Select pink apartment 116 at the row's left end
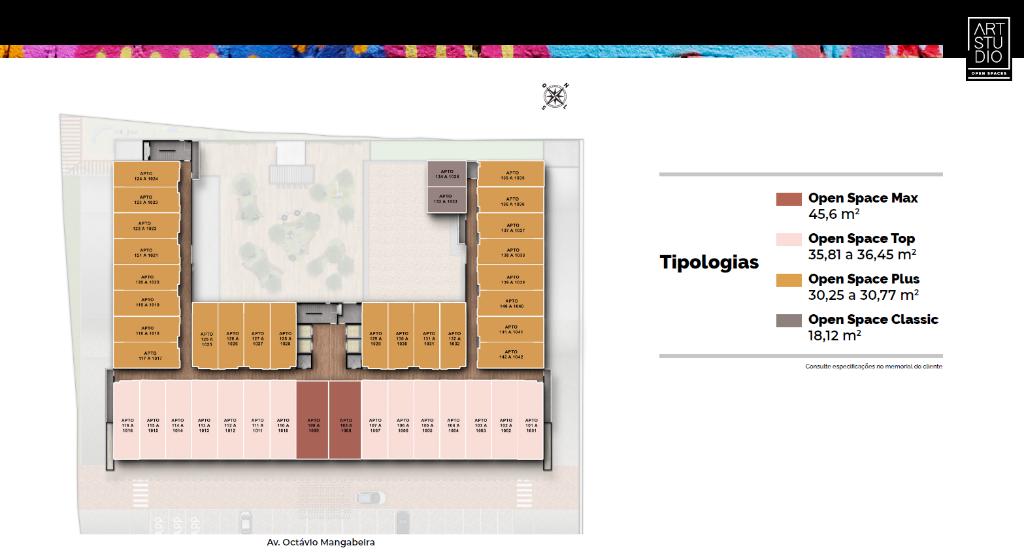The width and height of the screenshot is (1024, 552). pos(128,422)
